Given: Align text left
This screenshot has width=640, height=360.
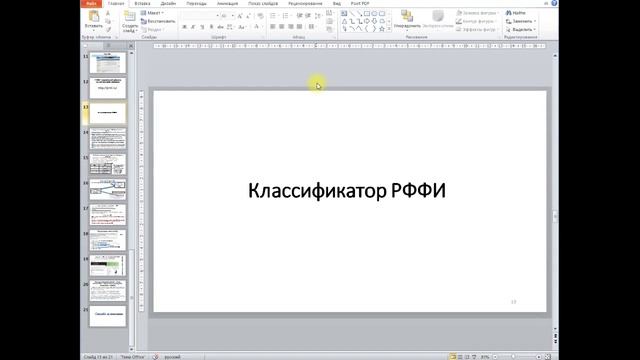Looking at the screenshot, I should click(x=273, y=27).
